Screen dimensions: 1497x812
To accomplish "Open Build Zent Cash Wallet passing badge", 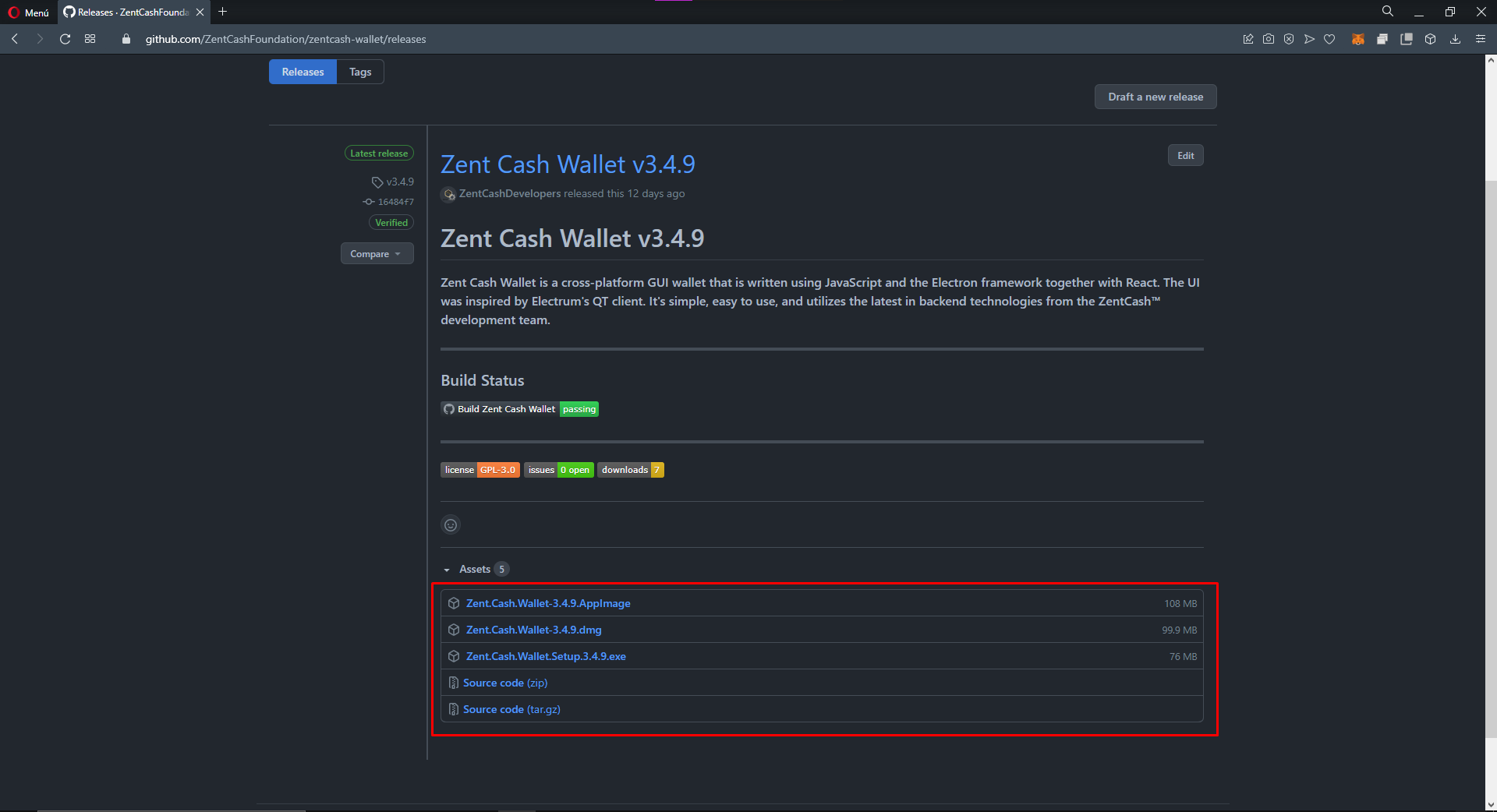I will coord(519,409).
